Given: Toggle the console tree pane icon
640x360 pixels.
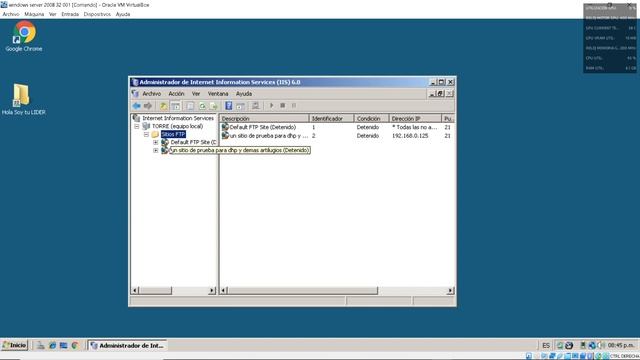Looking at the screenshot, I should tap(176, 106).
